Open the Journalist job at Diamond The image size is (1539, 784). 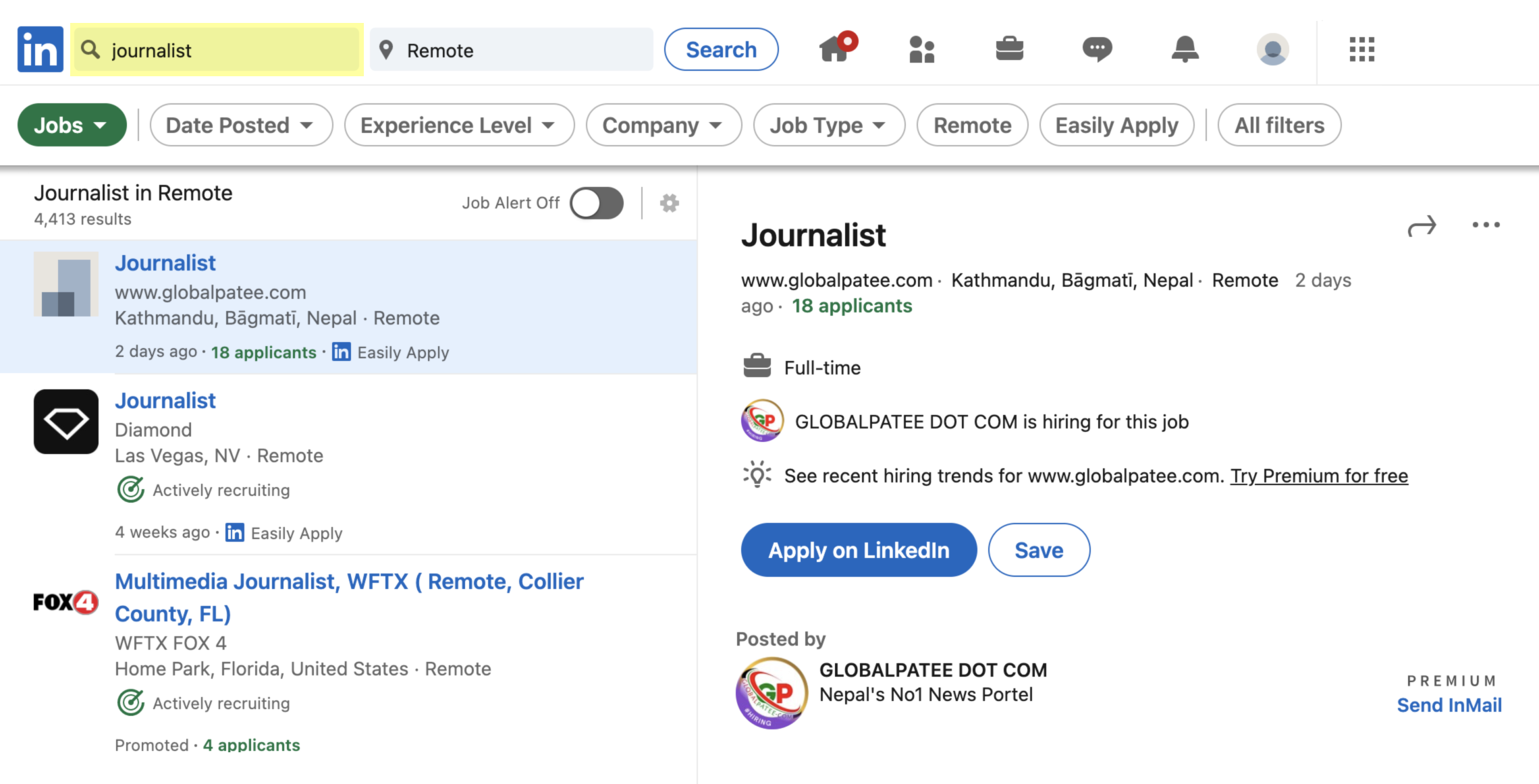tap(165, 400)
